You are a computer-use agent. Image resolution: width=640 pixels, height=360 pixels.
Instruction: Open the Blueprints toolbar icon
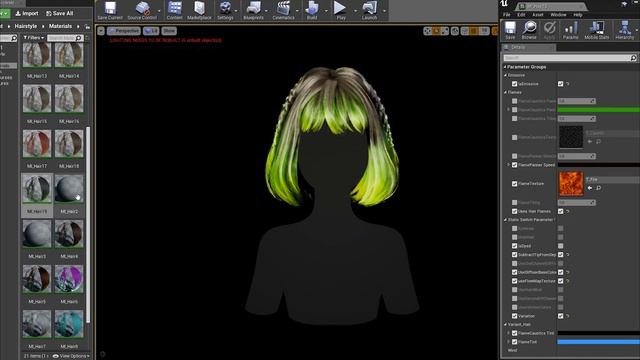253,10
